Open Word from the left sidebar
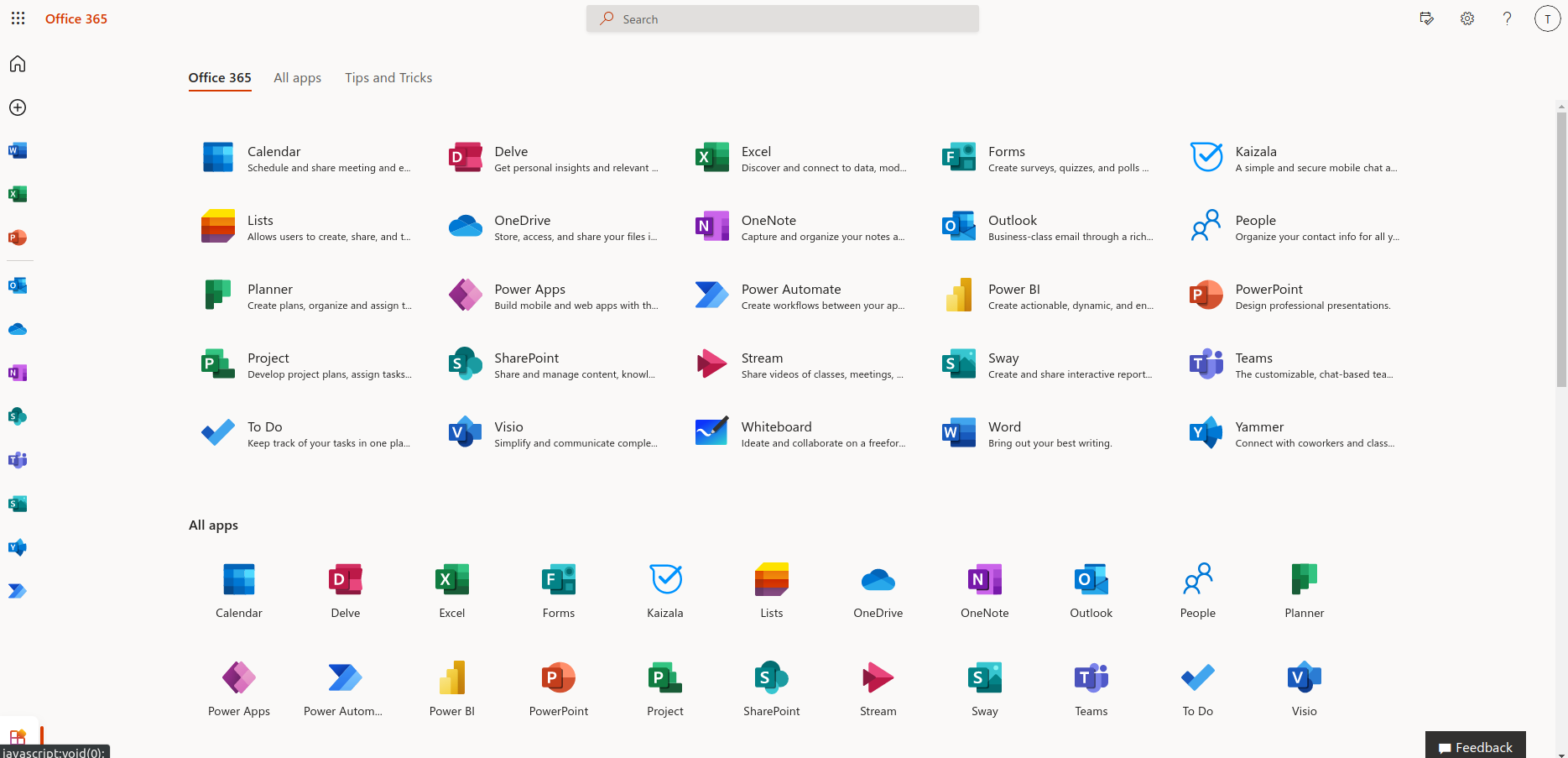The height and width of the screenshot is (758, 1568). coord(18,151)
